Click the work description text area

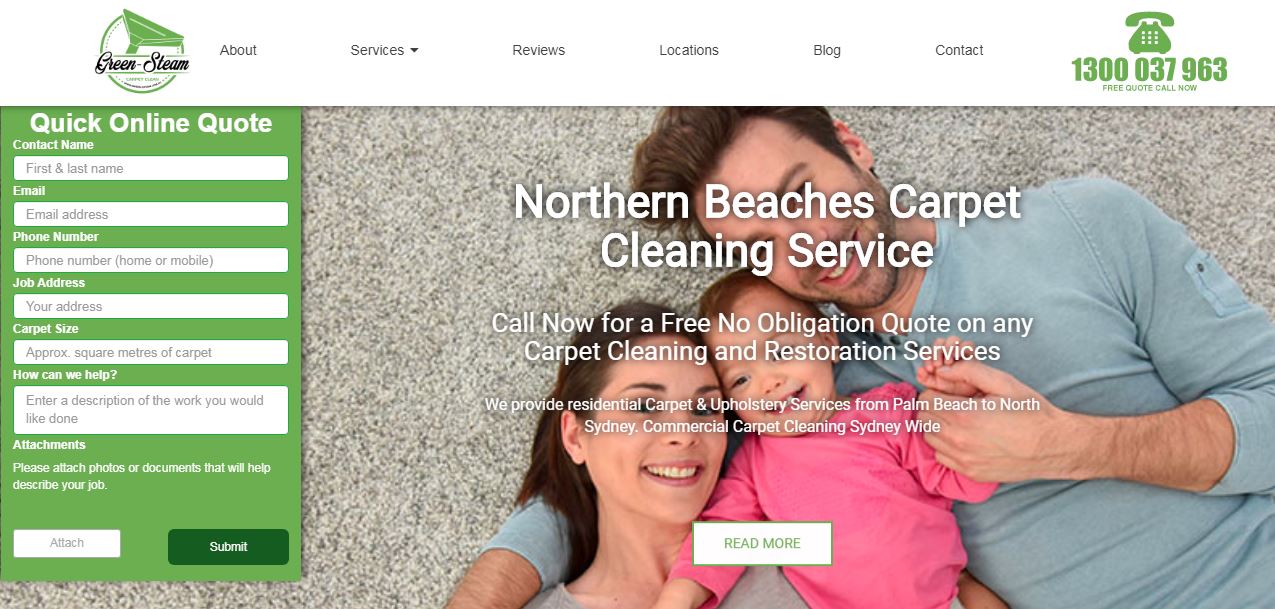[151, 410]
